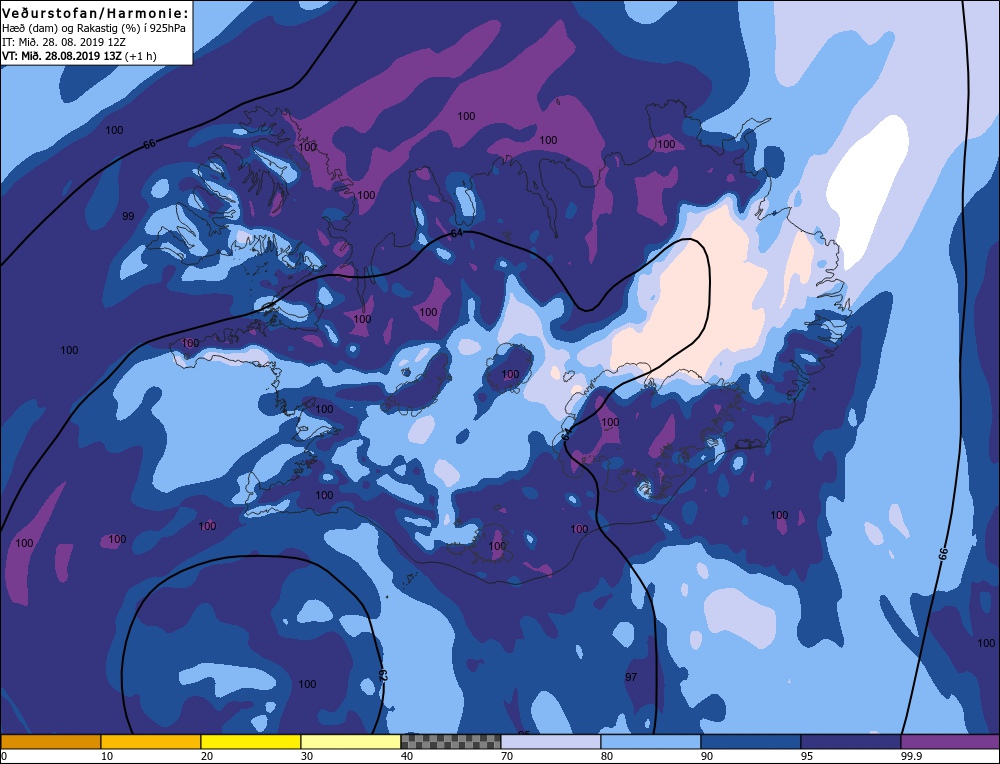Click the '97' humidity value on the map
Viewport: 1000px width, 764px height.
pyautogui.click(x=631, y=677)
